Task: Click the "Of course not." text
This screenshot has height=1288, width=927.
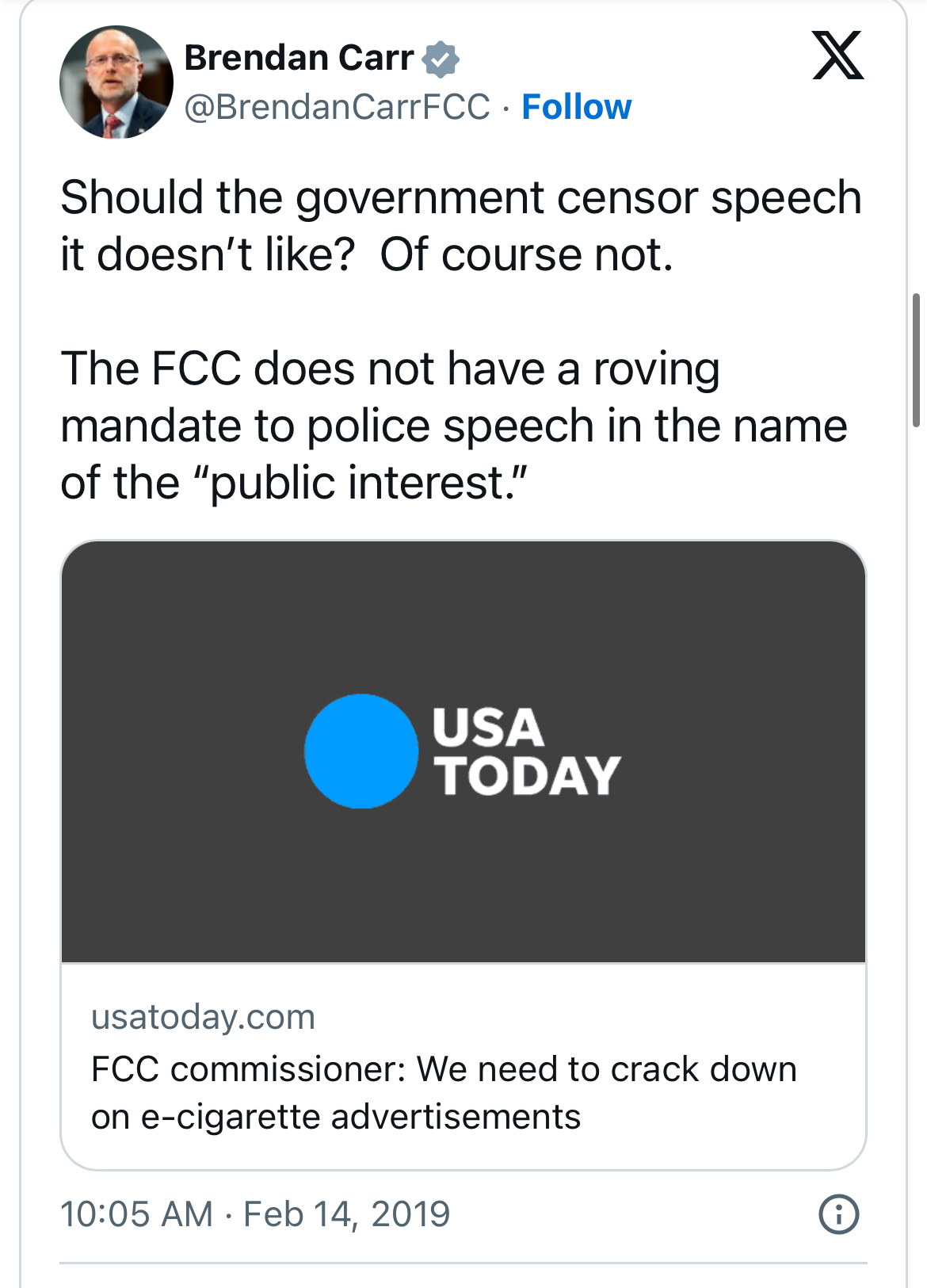Action: (x=526, y=255)
